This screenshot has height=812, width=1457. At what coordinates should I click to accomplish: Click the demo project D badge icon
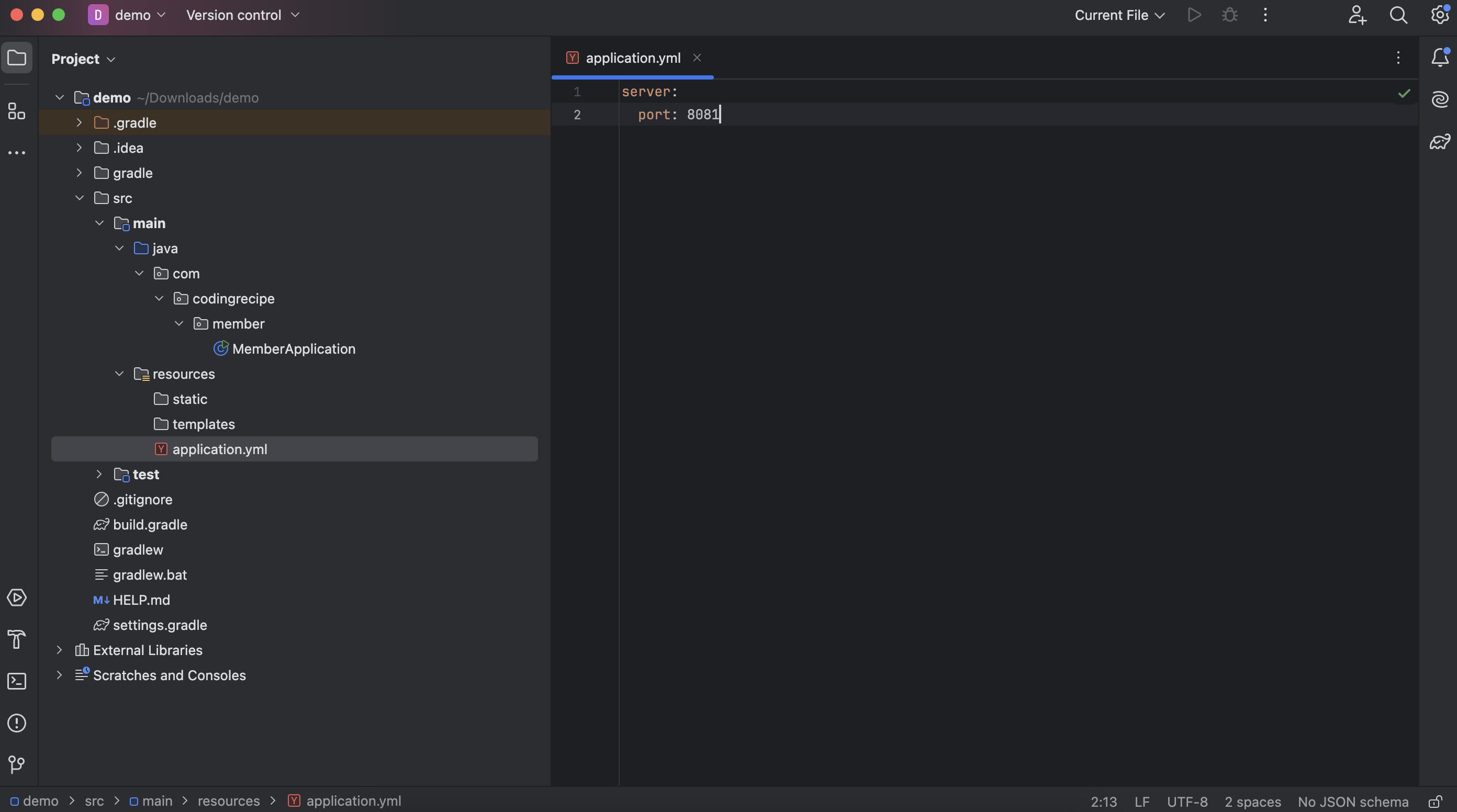[x=98, y=15]
